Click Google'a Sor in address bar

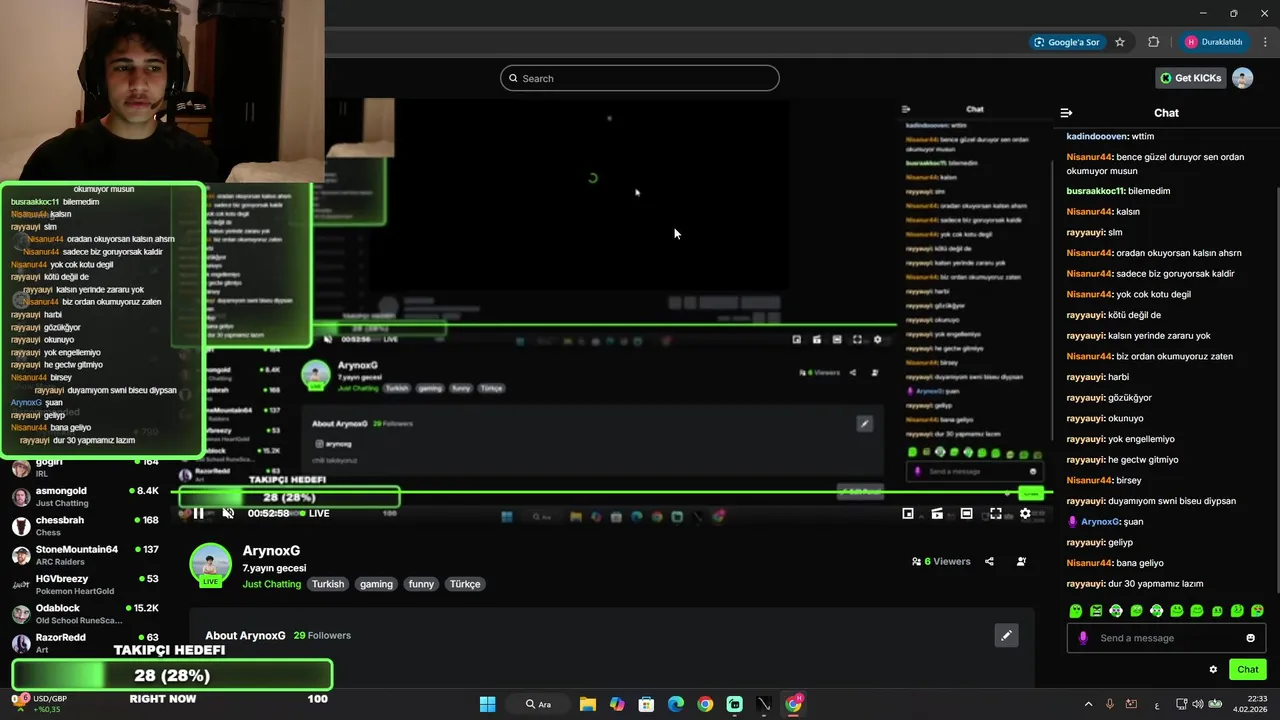(1066, 42)
